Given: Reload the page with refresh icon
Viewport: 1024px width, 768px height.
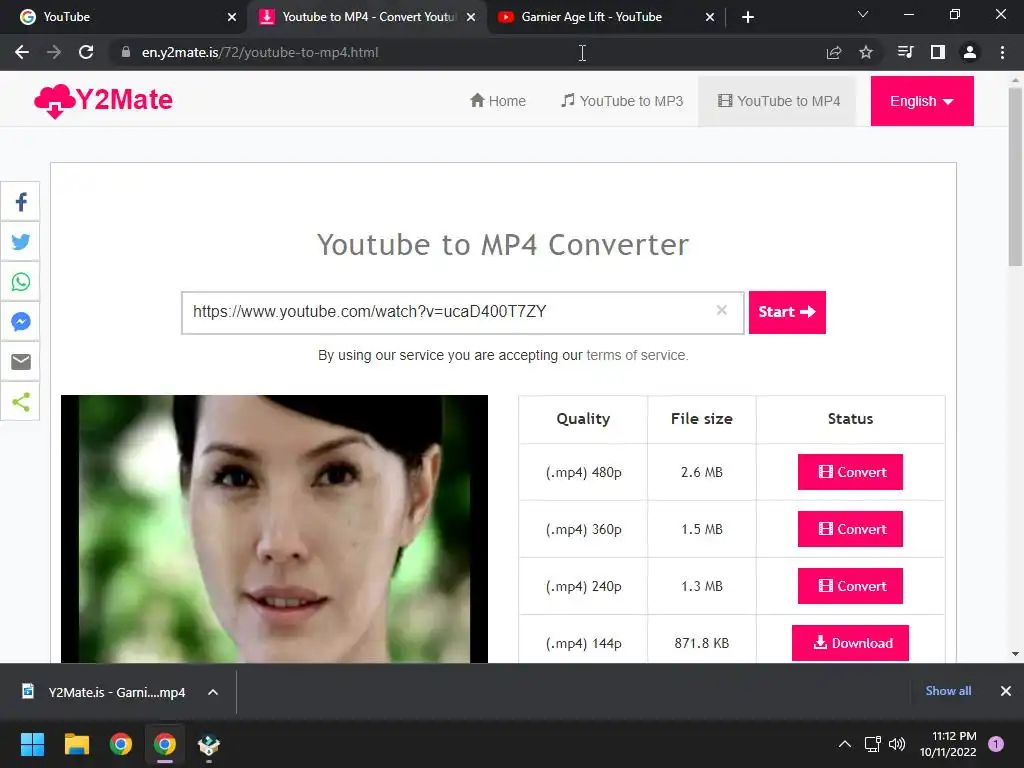Looking at the screenshot, I should tap(86, 52).
